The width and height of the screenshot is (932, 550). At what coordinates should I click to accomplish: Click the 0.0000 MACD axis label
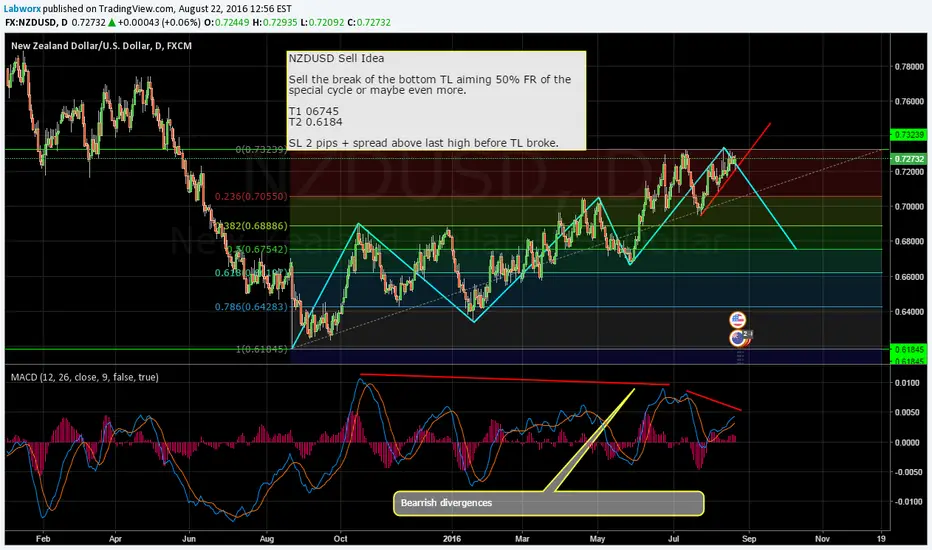(909, 442)
